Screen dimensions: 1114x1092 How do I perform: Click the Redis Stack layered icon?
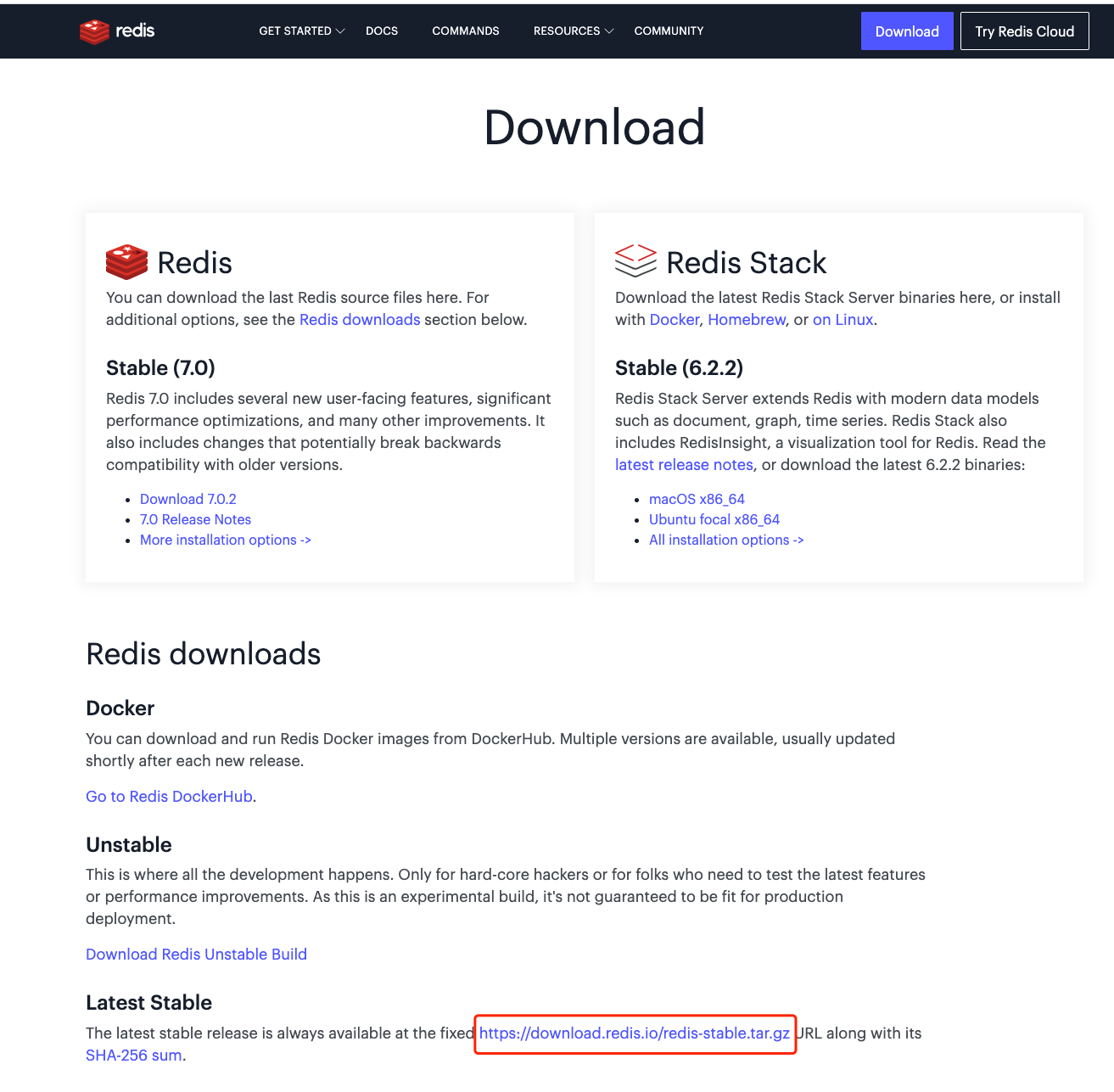(x=635, y=260)
